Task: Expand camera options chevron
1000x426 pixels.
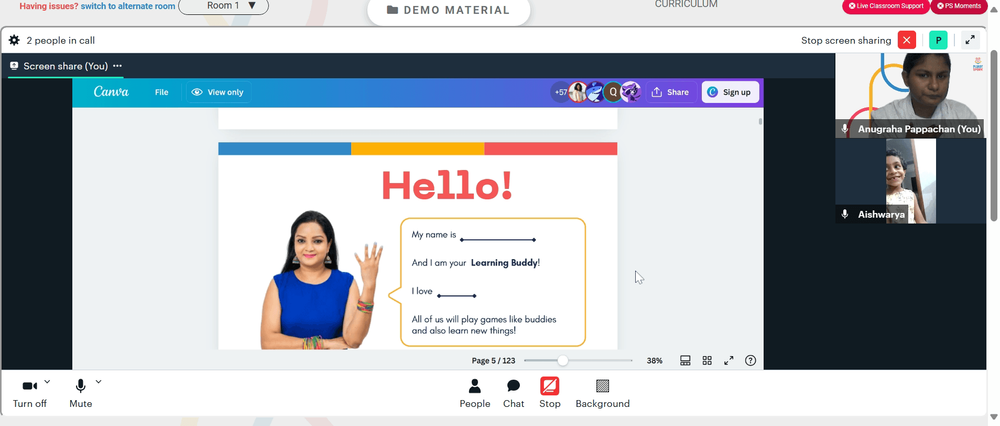Action: 47,382
